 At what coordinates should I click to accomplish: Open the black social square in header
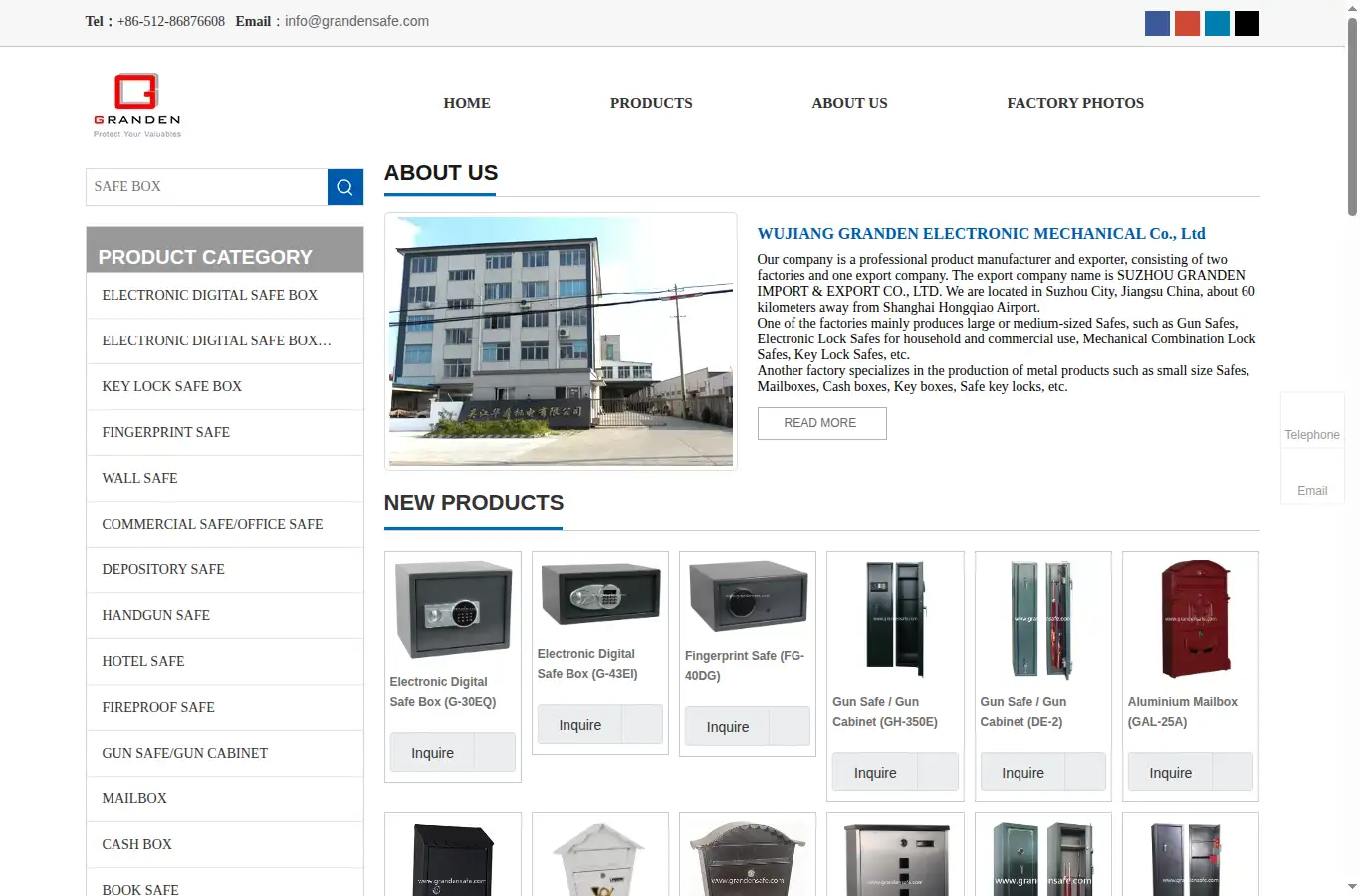[x=1247, y=23]
